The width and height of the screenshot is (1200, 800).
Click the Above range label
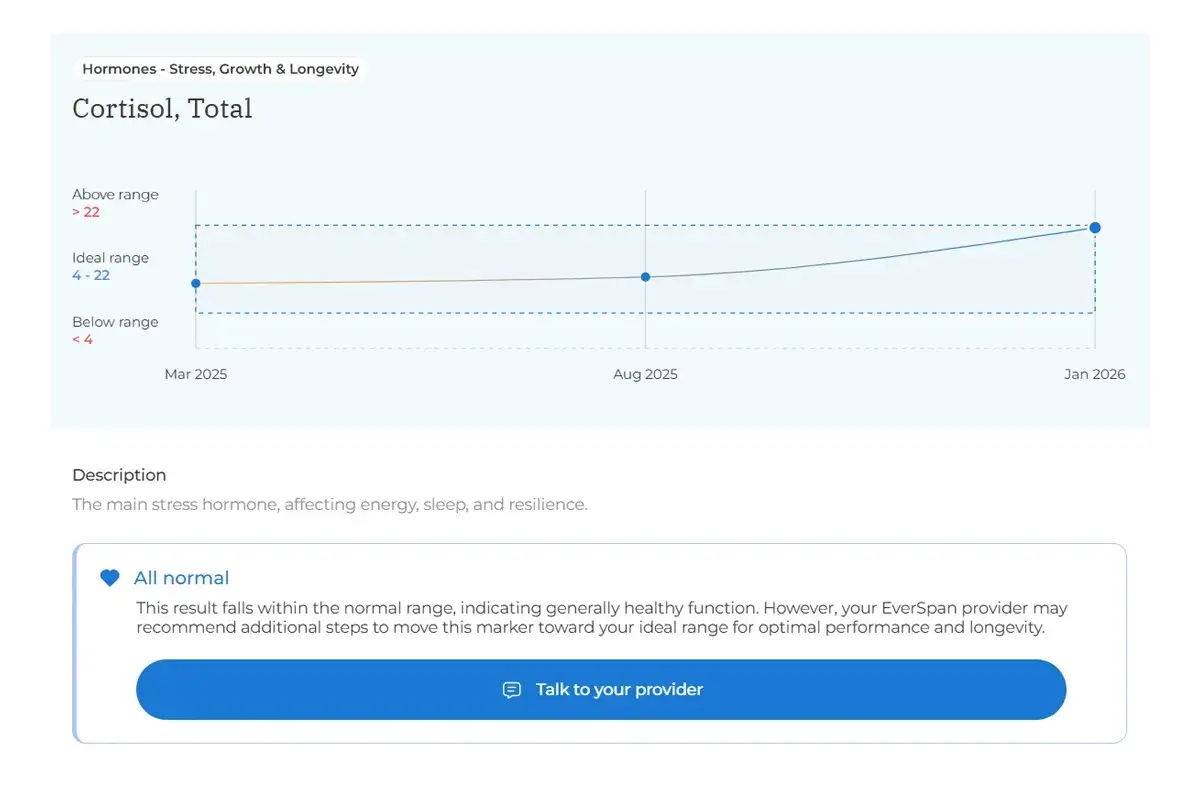115,194
